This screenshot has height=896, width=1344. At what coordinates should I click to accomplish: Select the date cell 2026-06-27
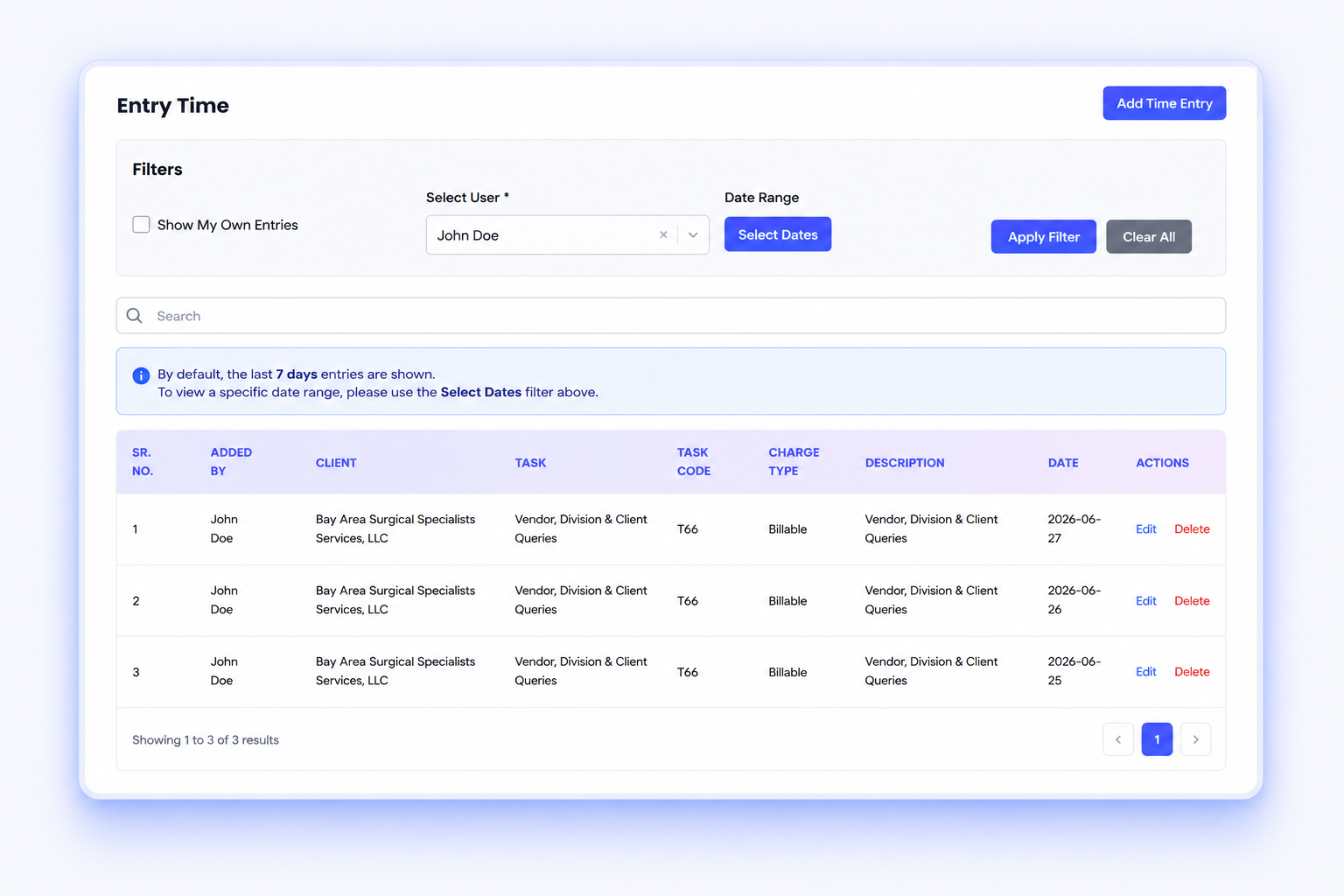(1074, 528)
